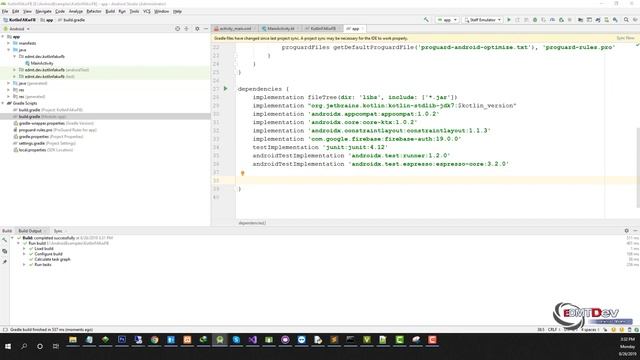Click the Debug app bug icon in toolbar

(x=535, y=20)
